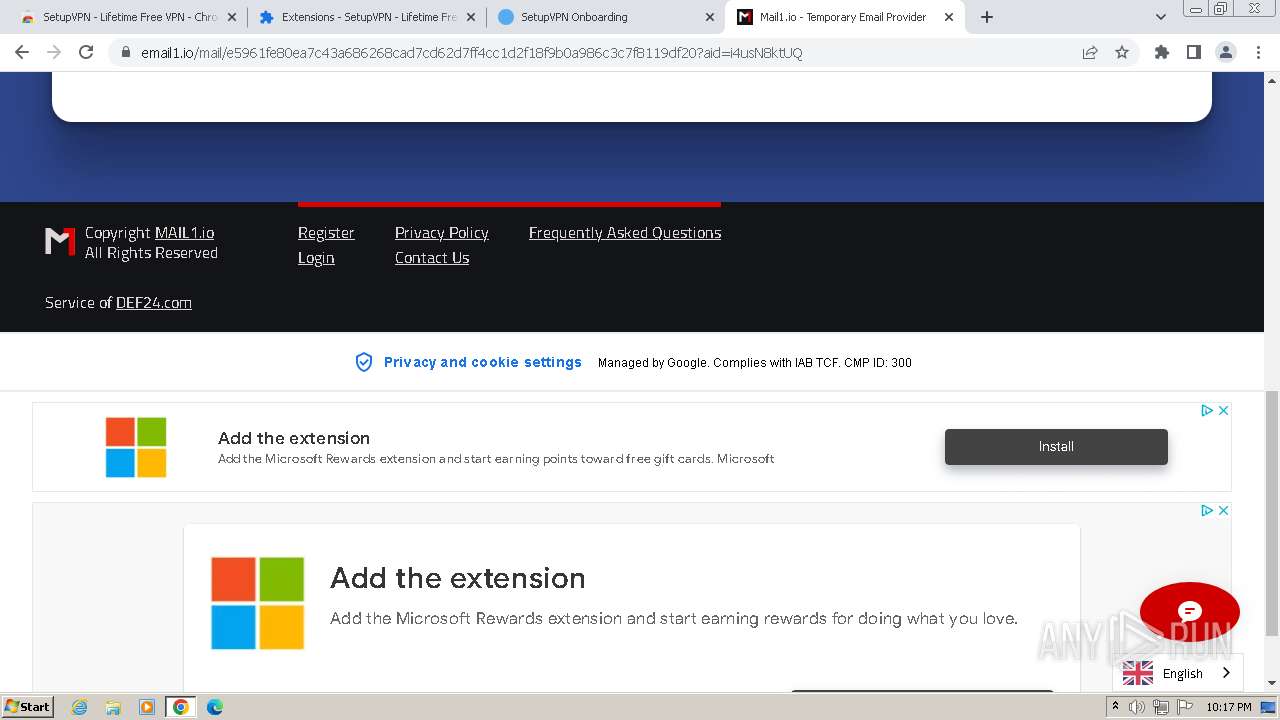Click the page vertical scrollbar
This screenshot has height=720, width=1280.
click(1272, 514)
